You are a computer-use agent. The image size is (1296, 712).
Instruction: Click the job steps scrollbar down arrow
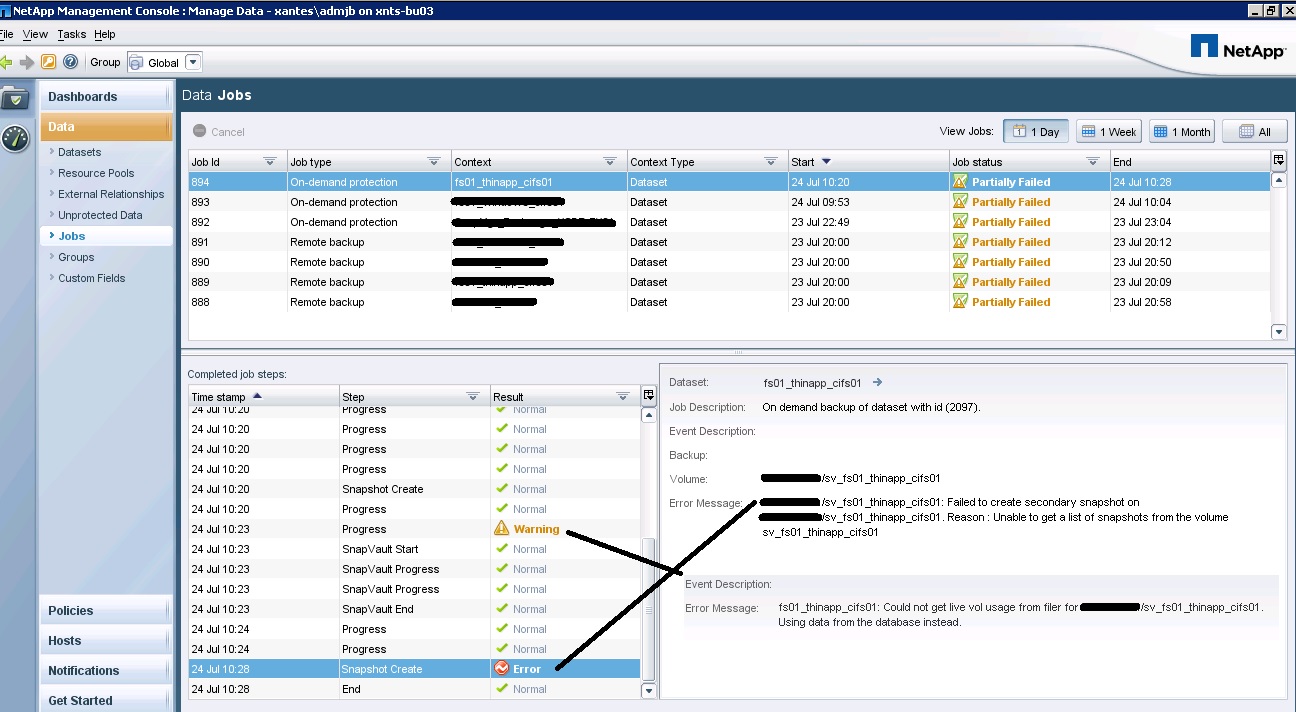pyautogui.click(x=648, y=690)
